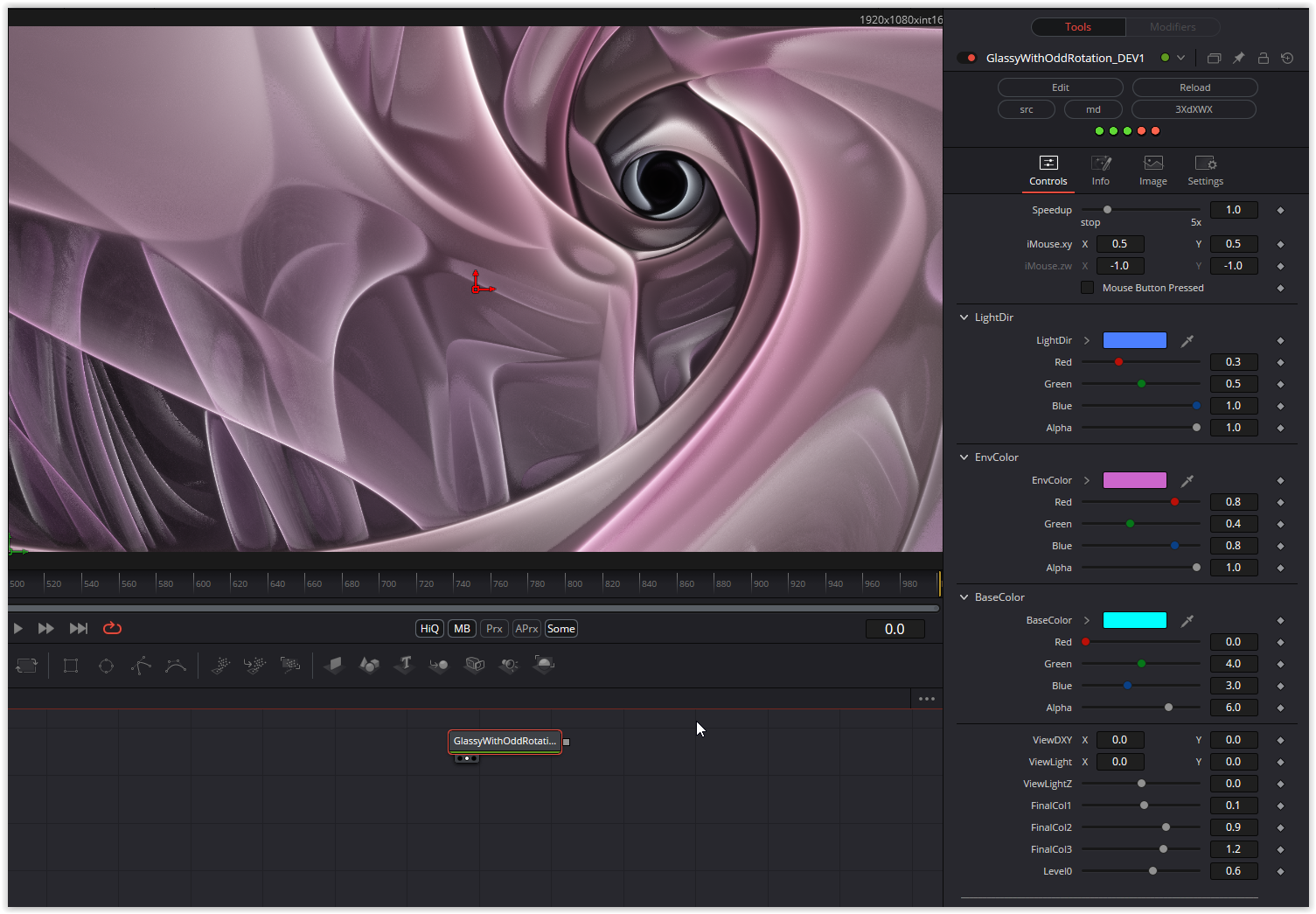Pick EnvColor with eyedropper
This screenshot has height=914, width=1316.
point(1187,480)
